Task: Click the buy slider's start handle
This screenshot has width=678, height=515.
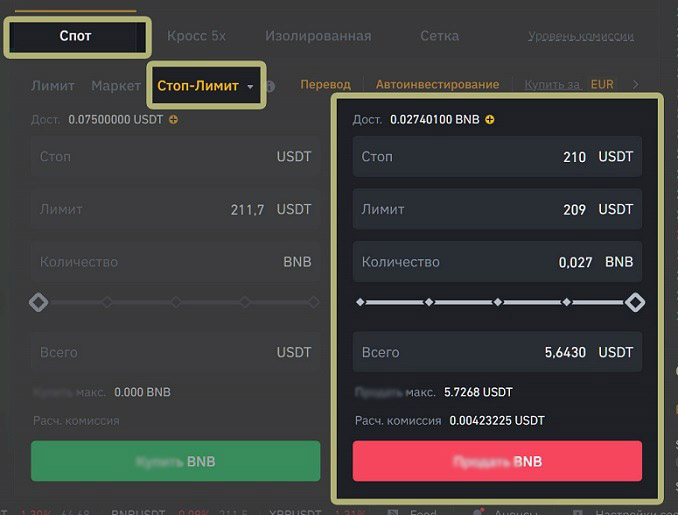Action: (x=38, y=302)
